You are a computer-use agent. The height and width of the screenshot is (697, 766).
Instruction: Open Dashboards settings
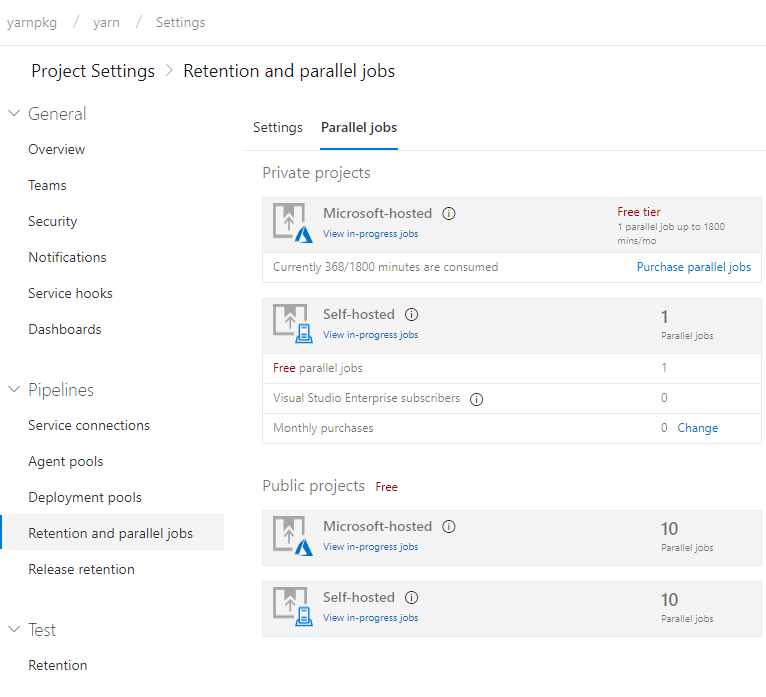[x=64, y=330]
